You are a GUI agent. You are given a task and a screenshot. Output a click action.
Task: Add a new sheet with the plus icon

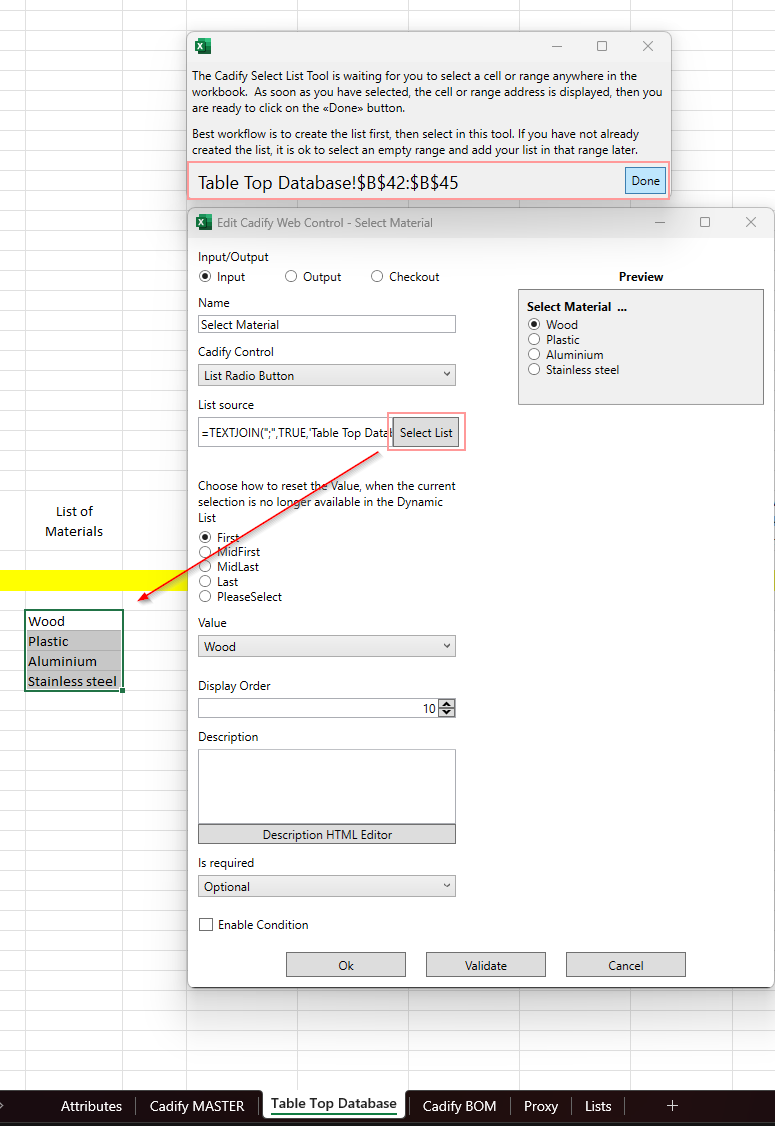click(x=672, y=1106)
